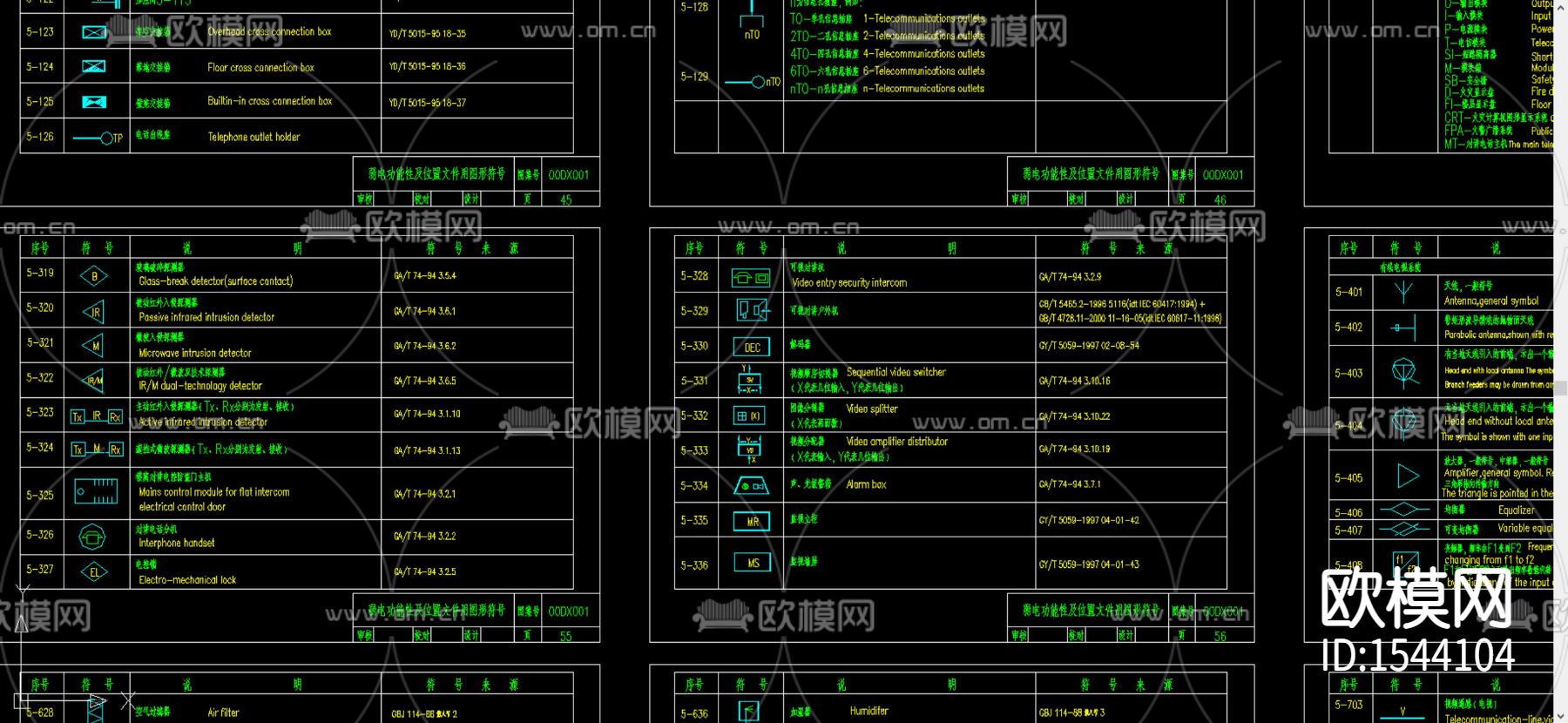Image resolution: width=1568 pixels, height=723 pixels.
Task: Click the vertical scrollbar on the right edge
Action: click(1560, 361)
